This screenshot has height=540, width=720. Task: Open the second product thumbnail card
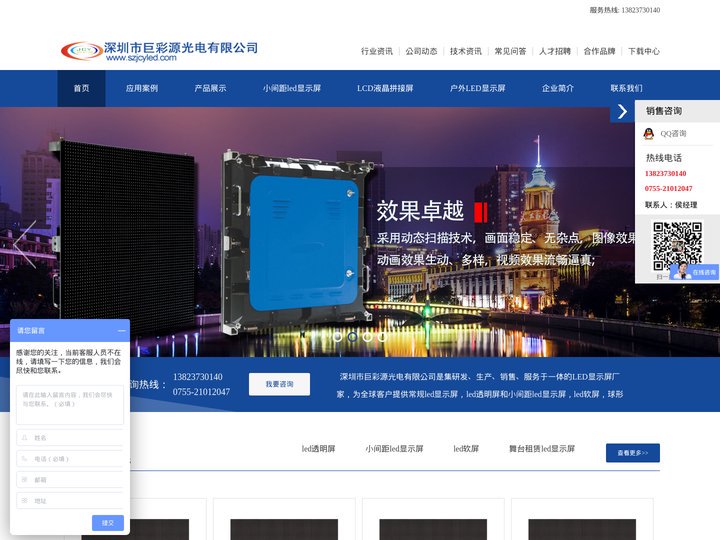click(x=284, y=519)
